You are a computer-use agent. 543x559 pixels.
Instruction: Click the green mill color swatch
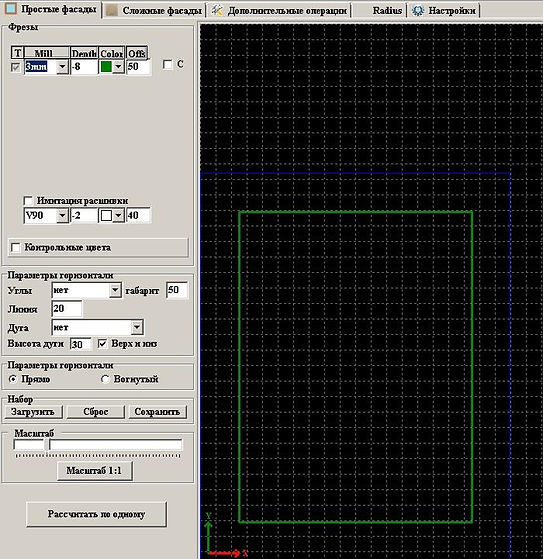coord(106,67)
